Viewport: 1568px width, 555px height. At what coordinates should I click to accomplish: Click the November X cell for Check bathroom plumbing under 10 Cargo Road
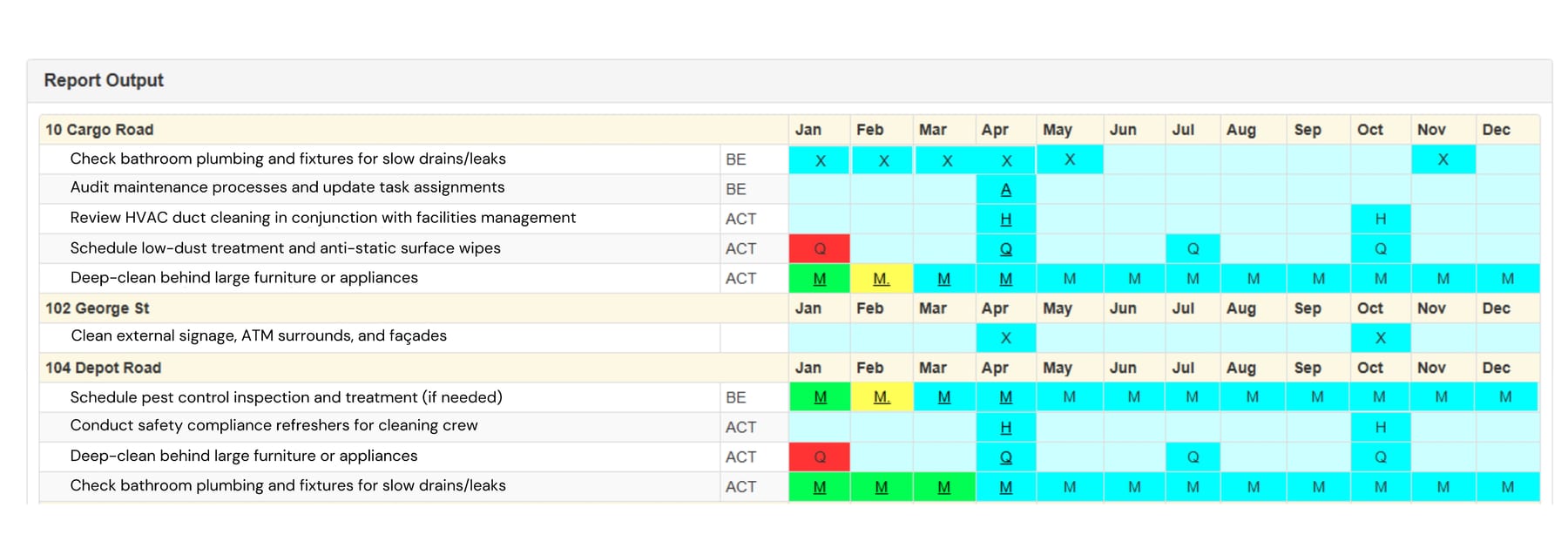point(1443,160)
